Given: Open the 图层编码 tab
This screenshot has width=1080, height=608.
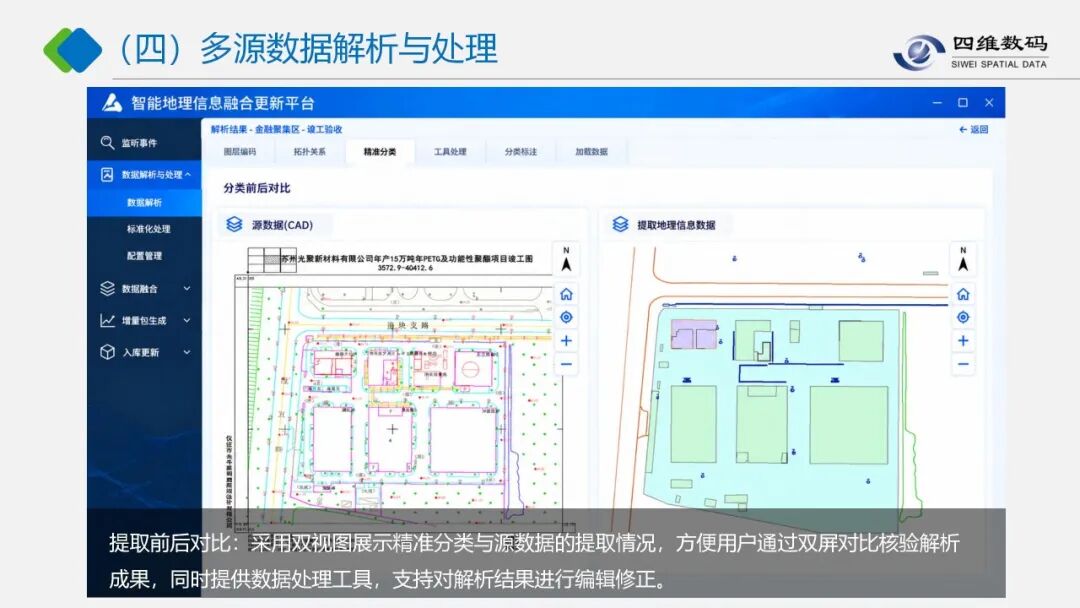Looking at the screenshot, I should coord(240,151).
